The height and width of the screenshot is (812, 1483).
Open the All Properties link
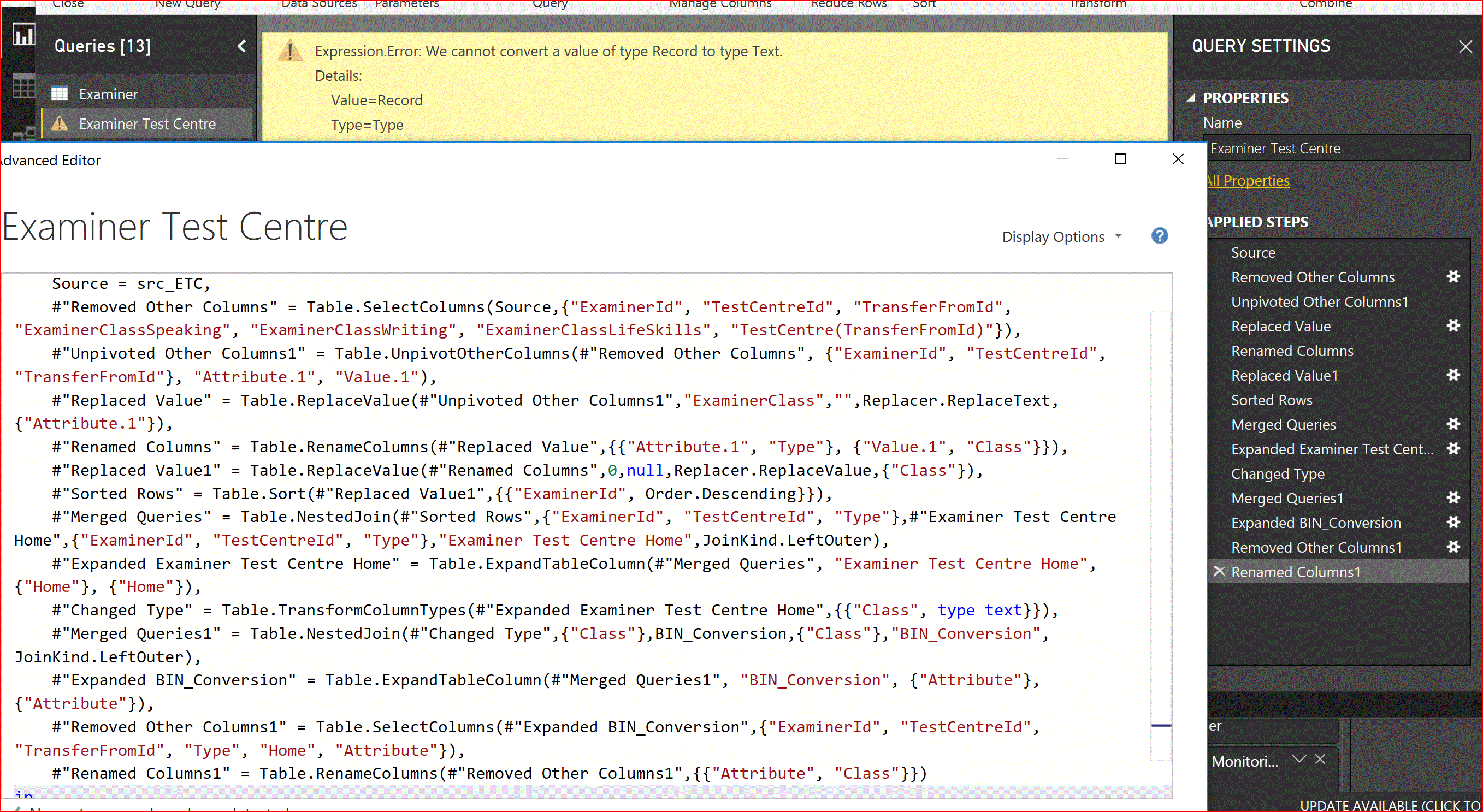point(1248,181)
